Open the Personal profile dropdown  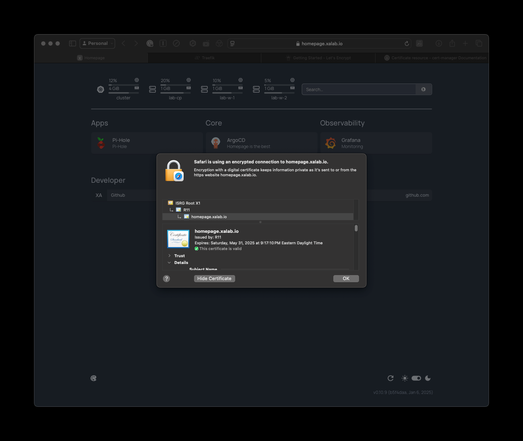point(97,43)
